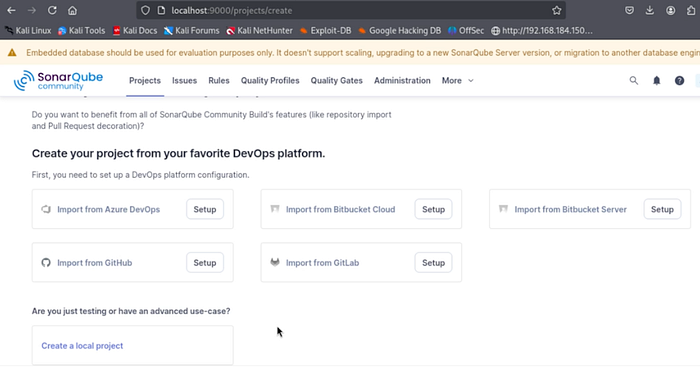Image resolution: width=700 pixels, height=368 pixels.
Task: Click the Import from Azure DevOps text
Action: 108,209
